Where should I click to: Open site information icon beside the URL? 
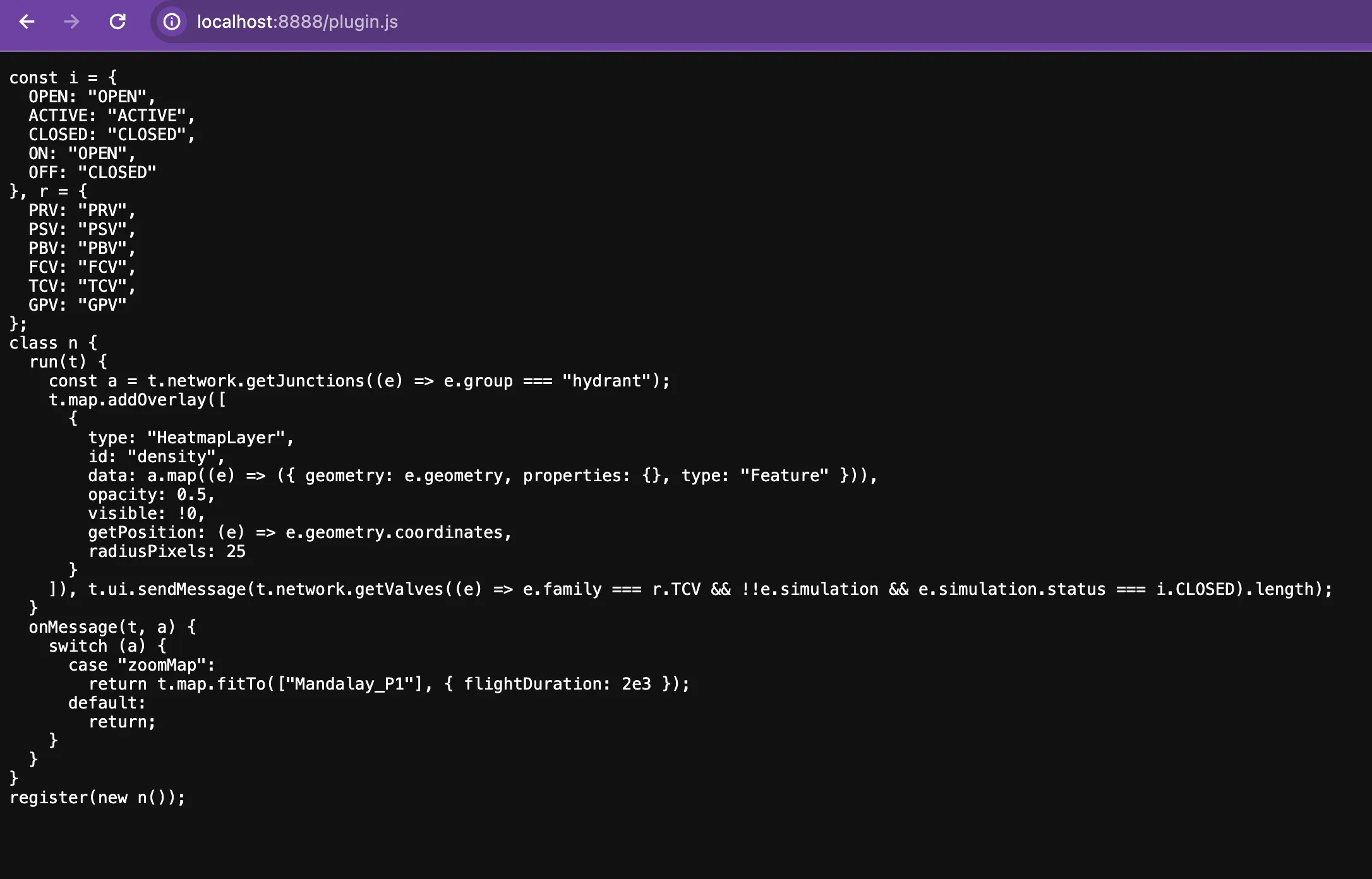coord(172,21)
